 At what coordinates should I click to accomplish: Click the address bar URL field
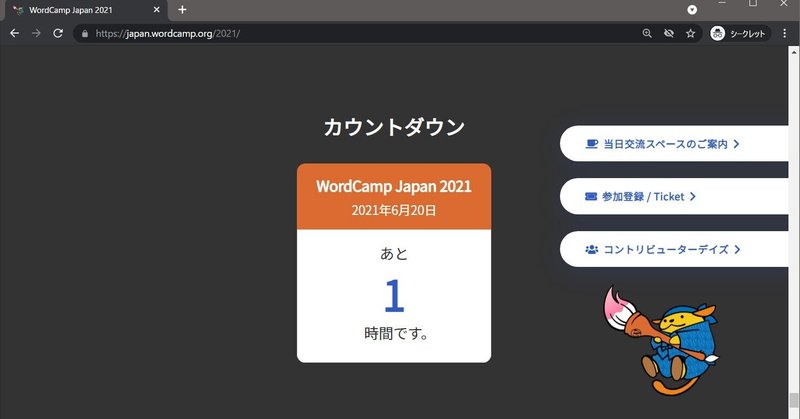pyautogui.click(x=357, y=34)
